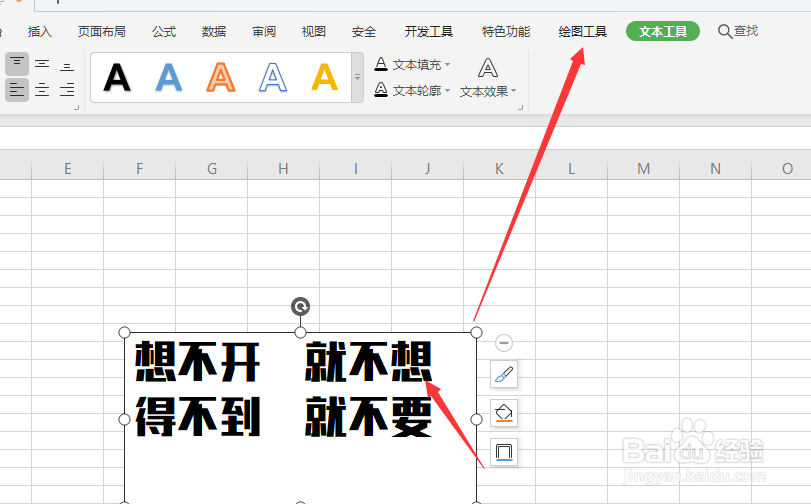
Task: Switch to 公式 tab
Action: click(x=164, y=32)
